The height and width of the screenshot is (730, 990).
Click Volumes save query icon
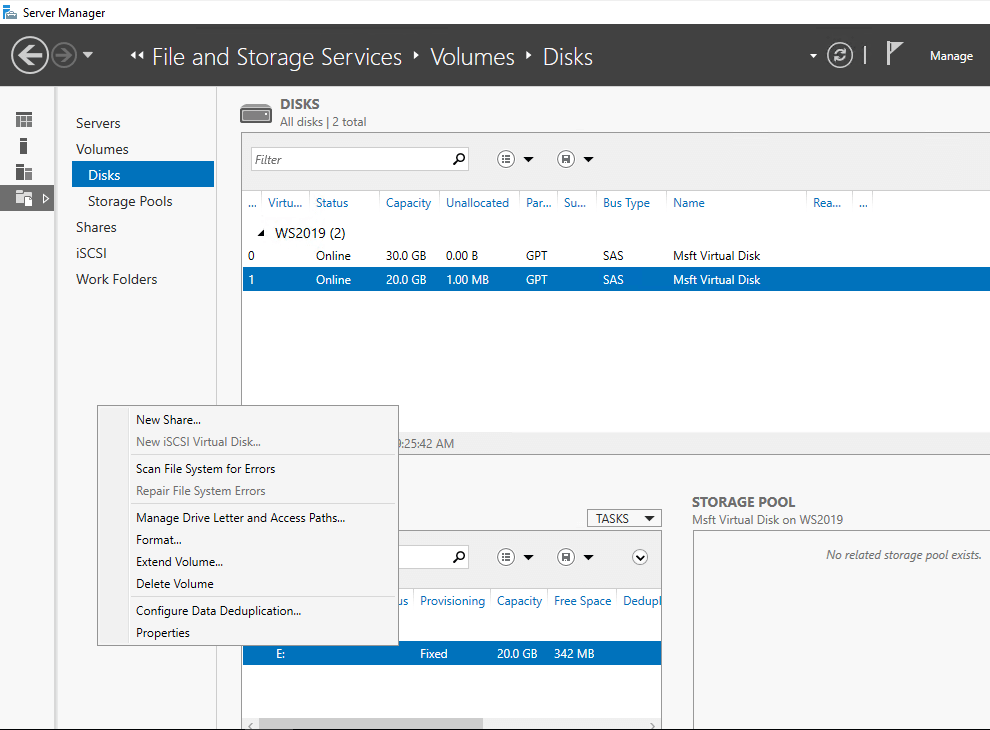point(566,557)
